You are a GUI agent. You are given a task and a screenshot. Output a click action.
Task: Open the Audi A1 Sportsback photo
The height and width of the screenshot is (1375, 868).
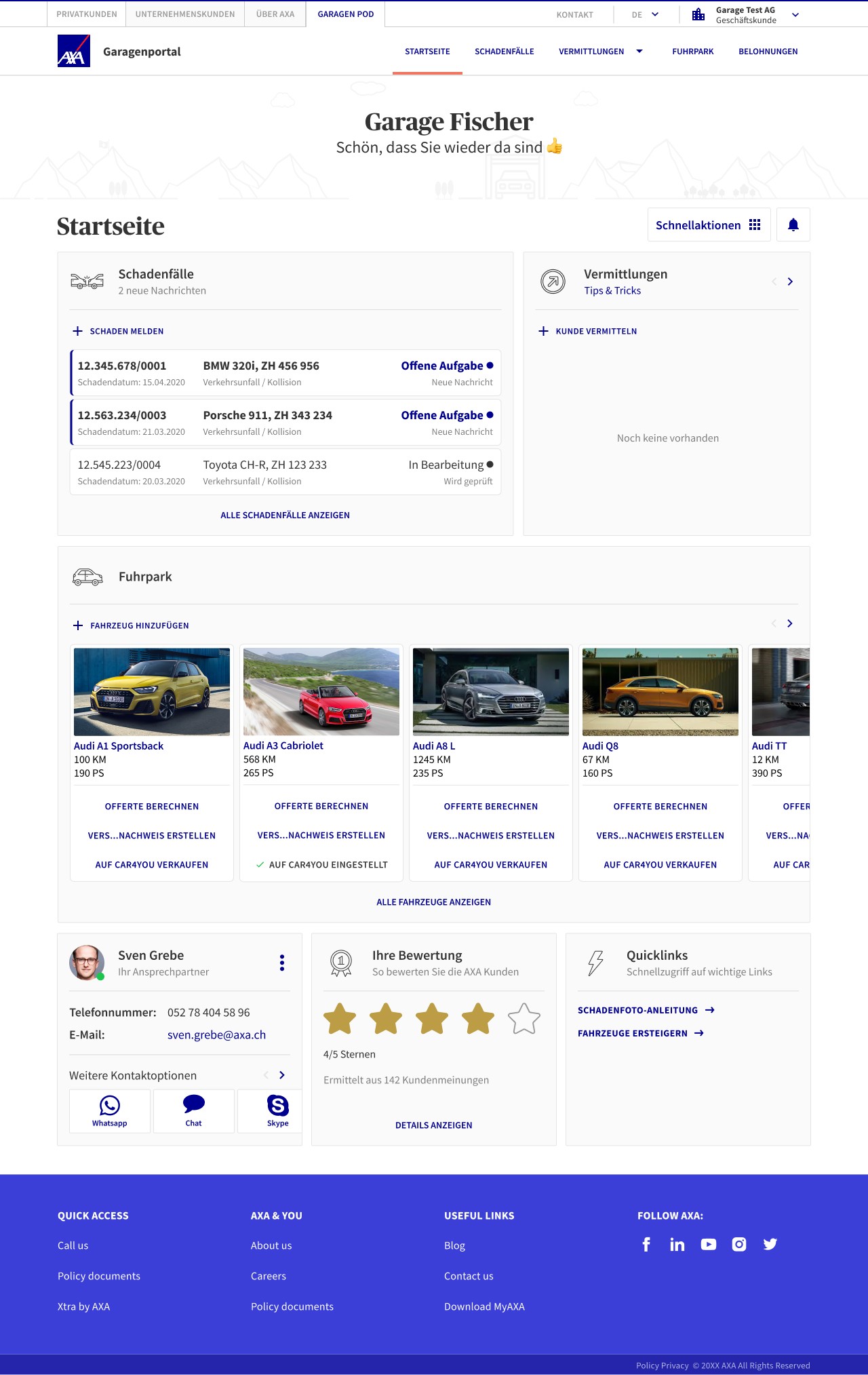pos(152,692)
